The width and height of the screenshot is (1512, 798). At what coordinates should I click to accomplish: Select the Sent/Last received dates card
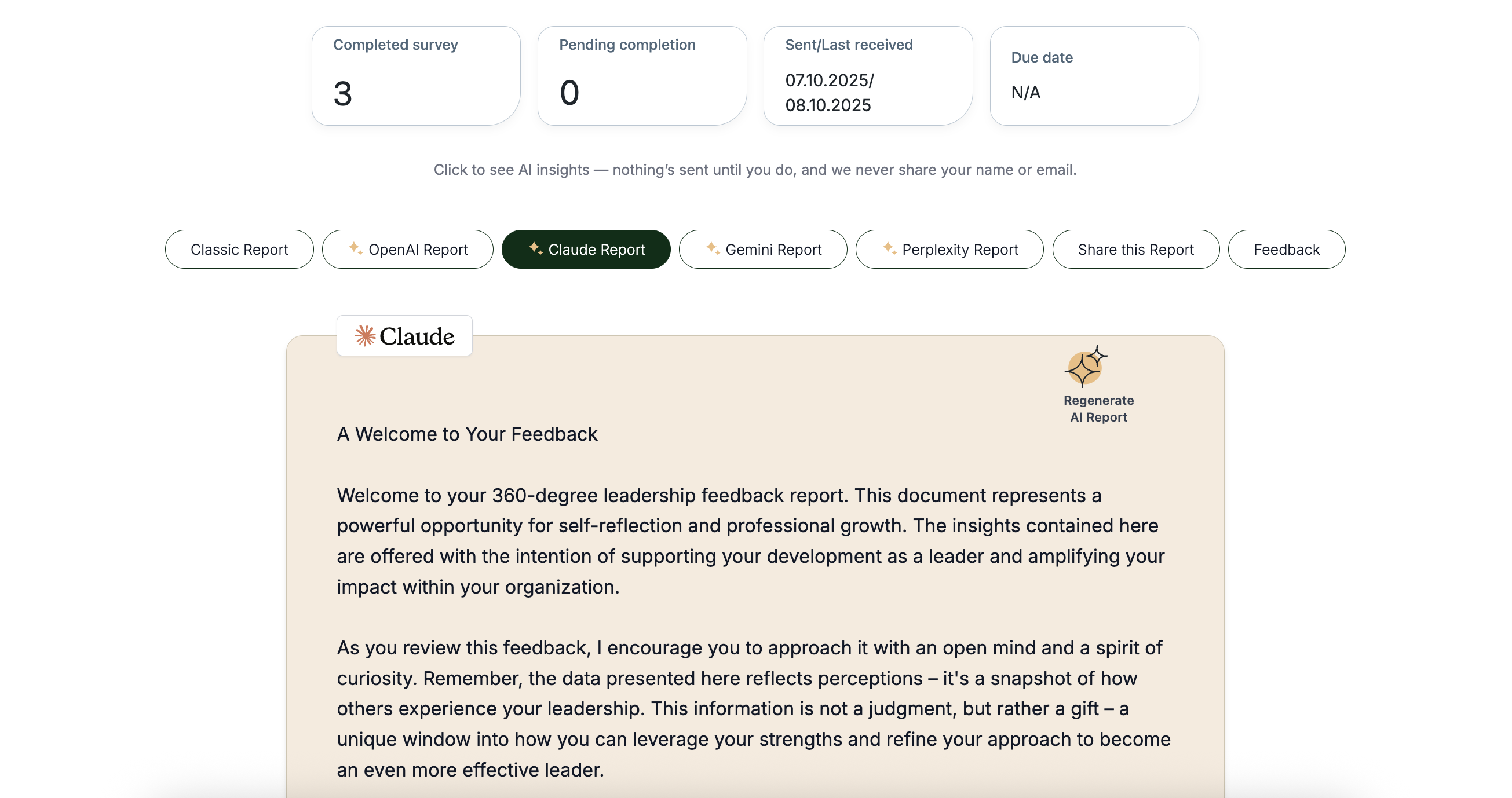tap(868, 75)
